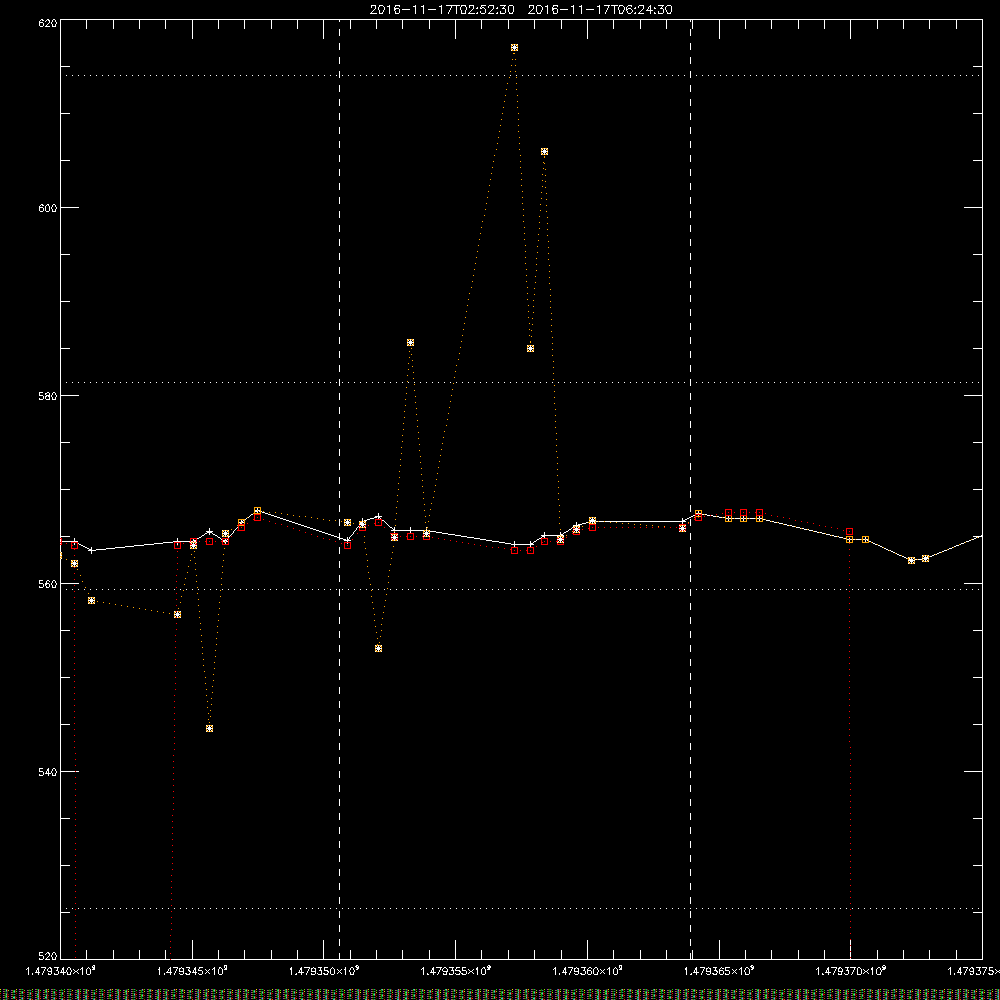Pick the orange data point near 553
Image resolution: width=1000 pixels, height=1000 pixels.
click(379, 649)
